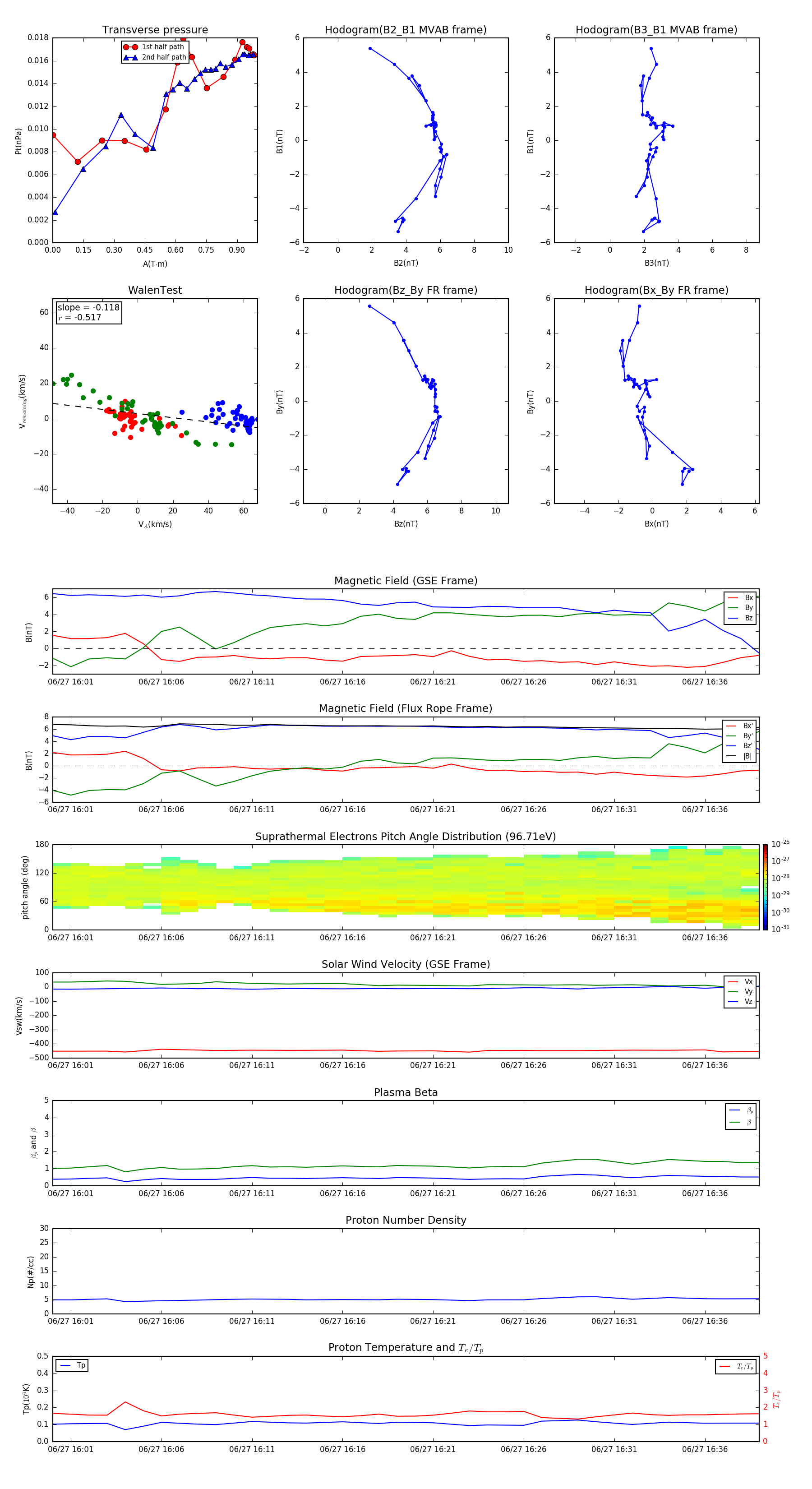Click the 'r = -0.517' annotation

coord(80,317)
